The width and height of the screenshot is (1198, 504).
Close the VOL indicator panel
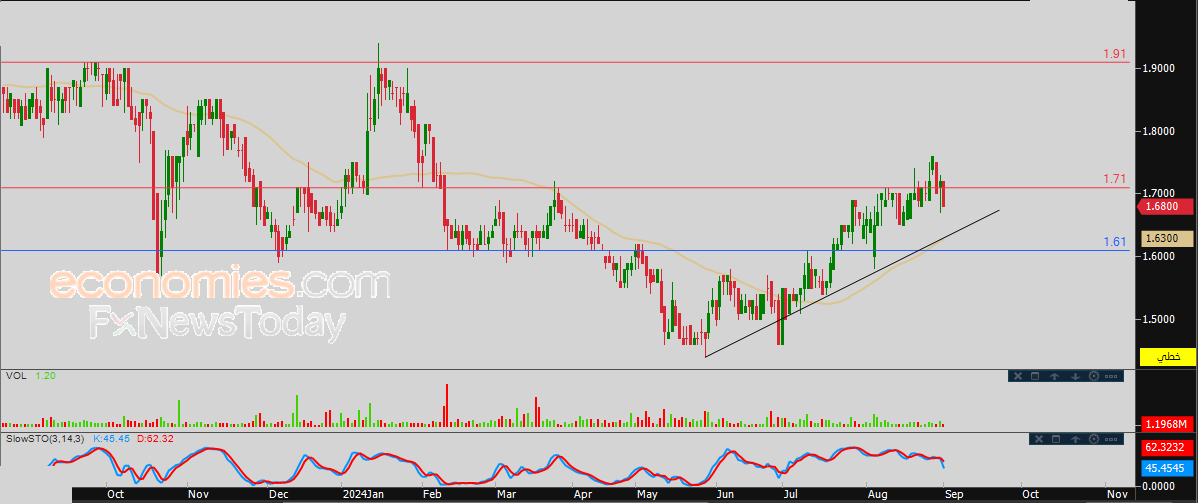point(1018,376)
